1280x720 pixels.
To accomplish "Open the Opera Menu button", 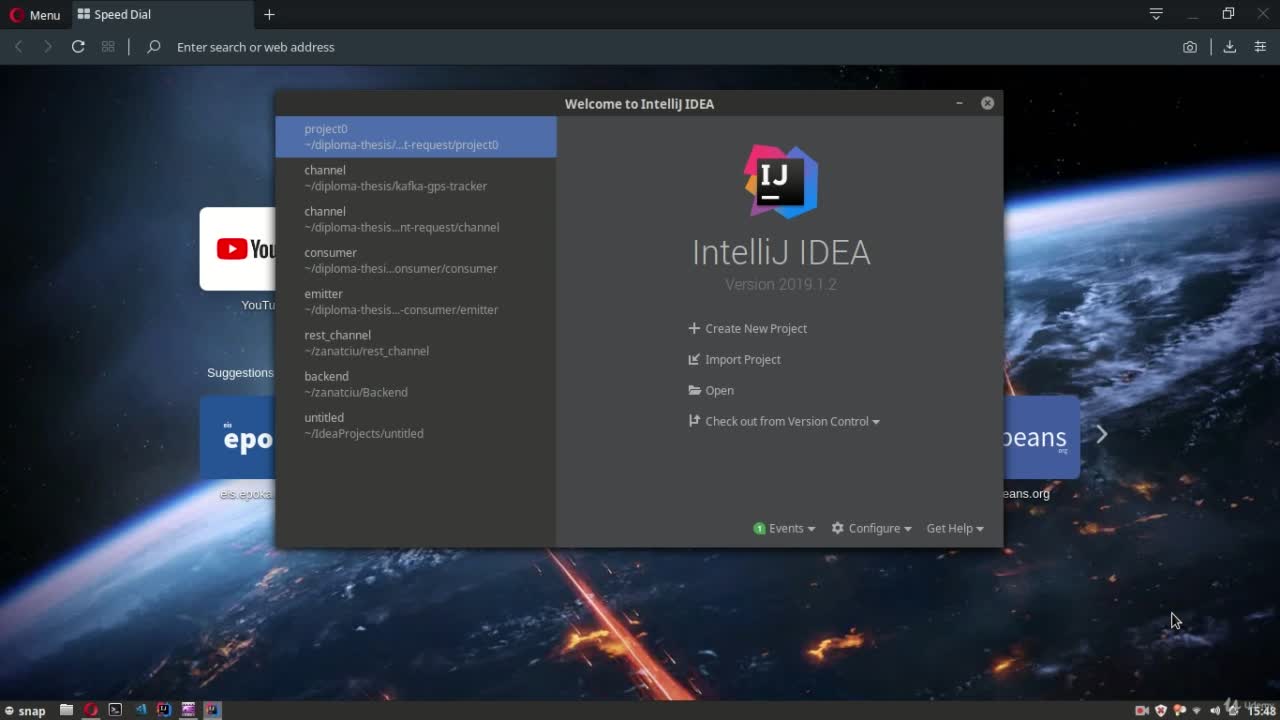I will pyautogui.click(x=35, y=15).
